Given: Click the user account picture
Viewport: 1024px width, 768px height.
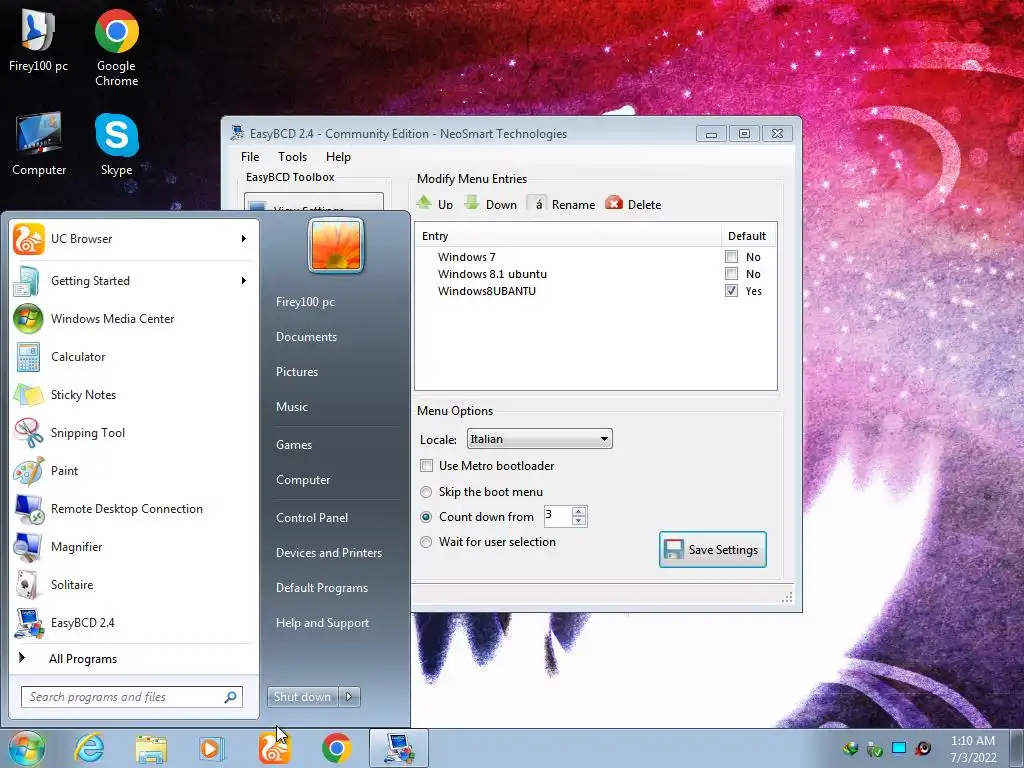Looking at the screenshot, I should tap(336, 246).
